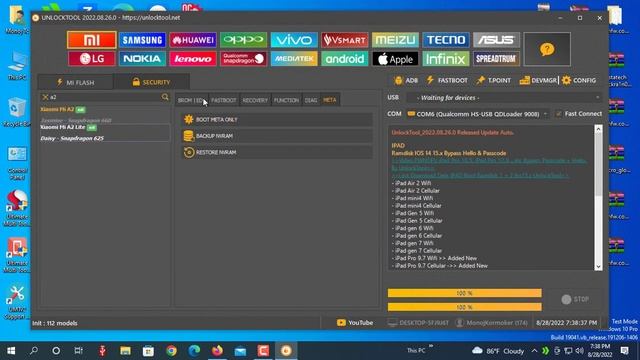Screen dimensions: 640x360
Task: Click the top iPad bypass link in log
Action: (489, 164)
